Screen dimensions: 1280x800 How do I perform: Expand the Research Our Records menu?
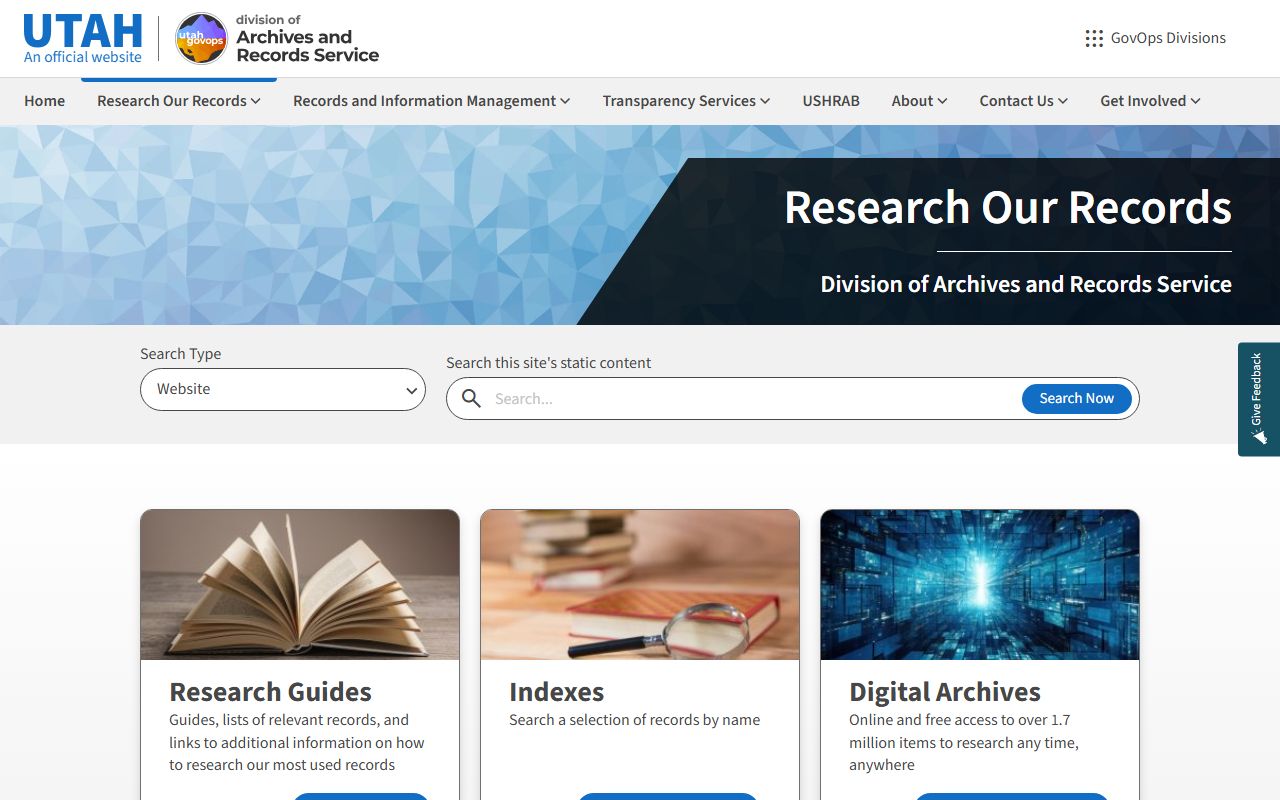point(179,101)
